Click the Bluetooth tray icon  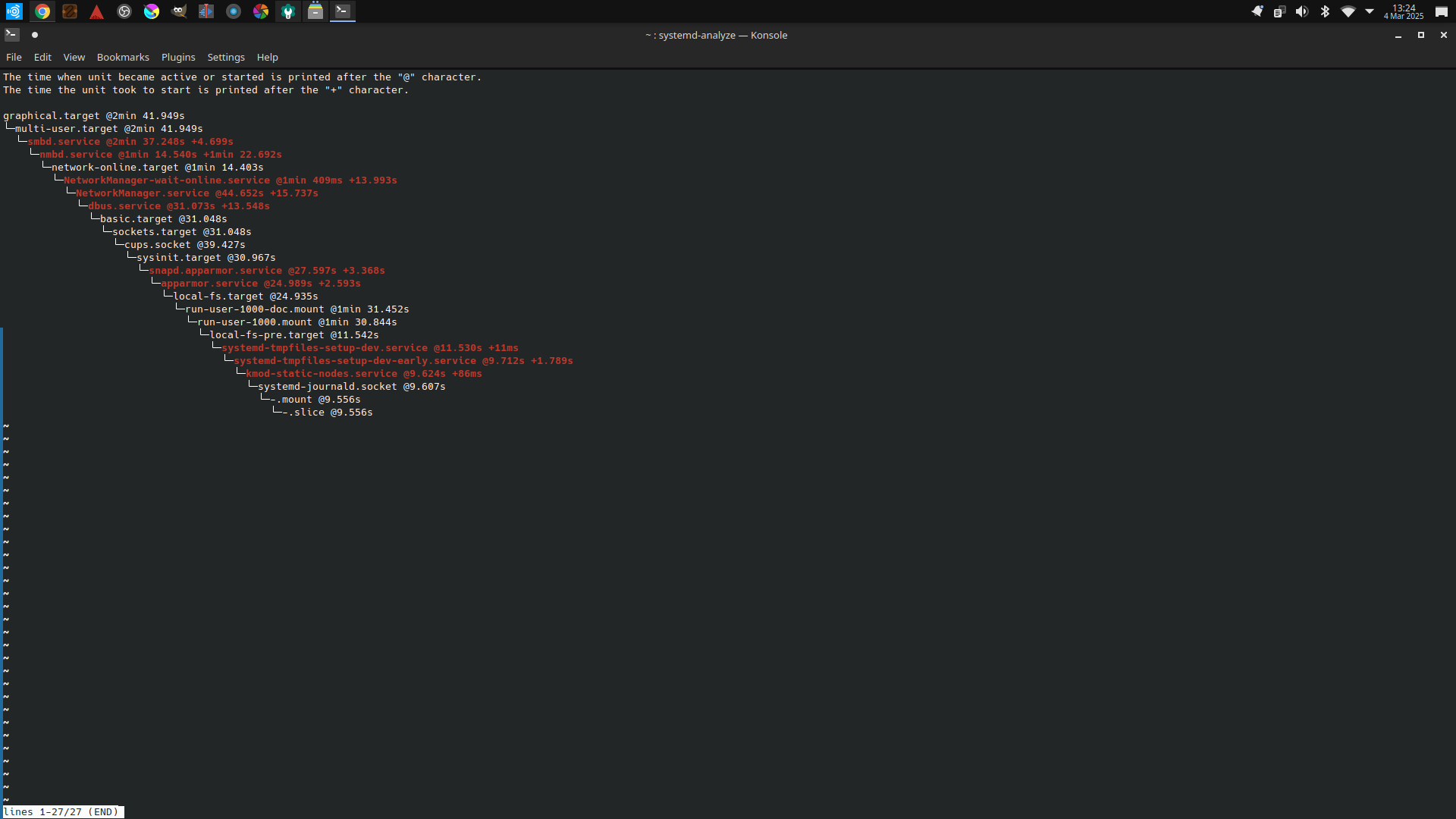(x=1325, y=11)
